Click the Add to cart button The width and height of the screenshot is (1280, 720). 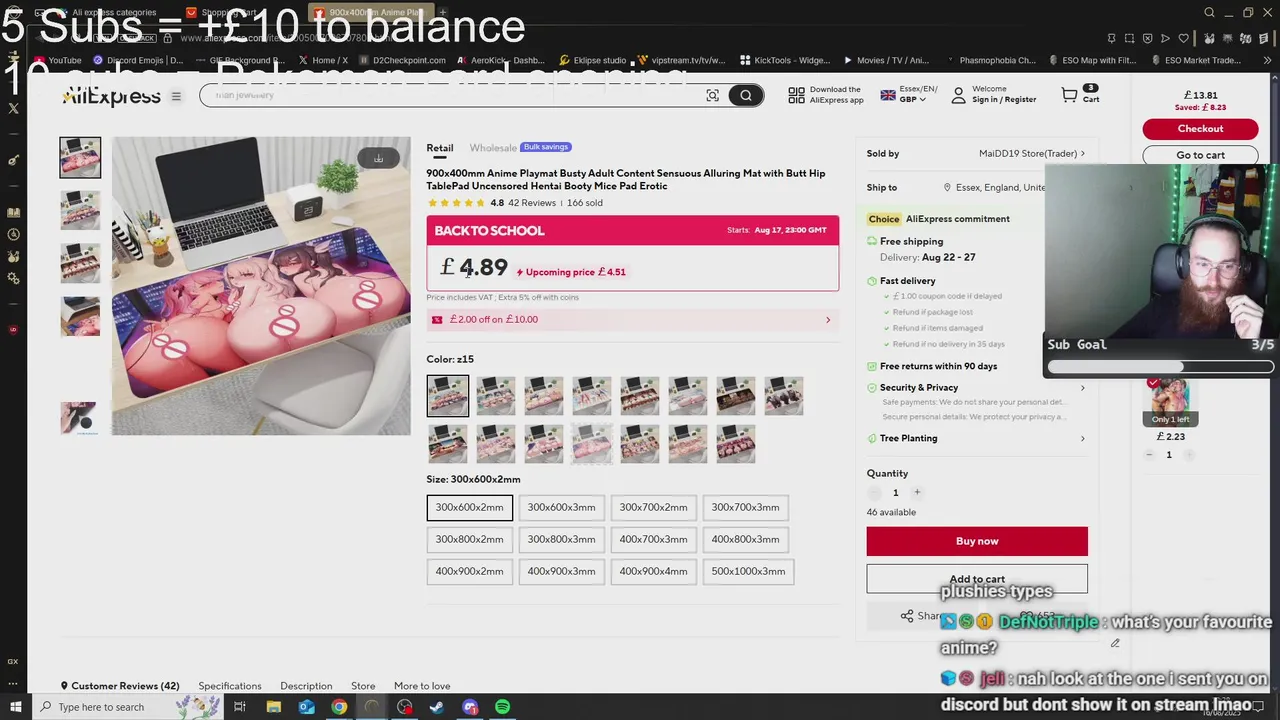pyautogui.click(x=977, y=579)
